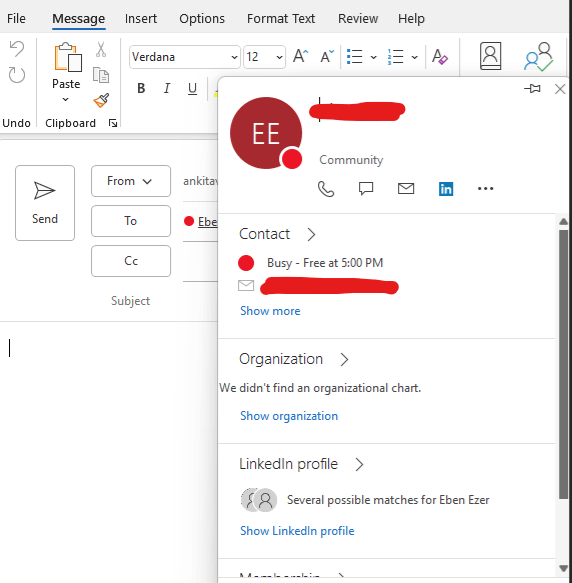Expand the From account dropdown

[x=131, y=181]
